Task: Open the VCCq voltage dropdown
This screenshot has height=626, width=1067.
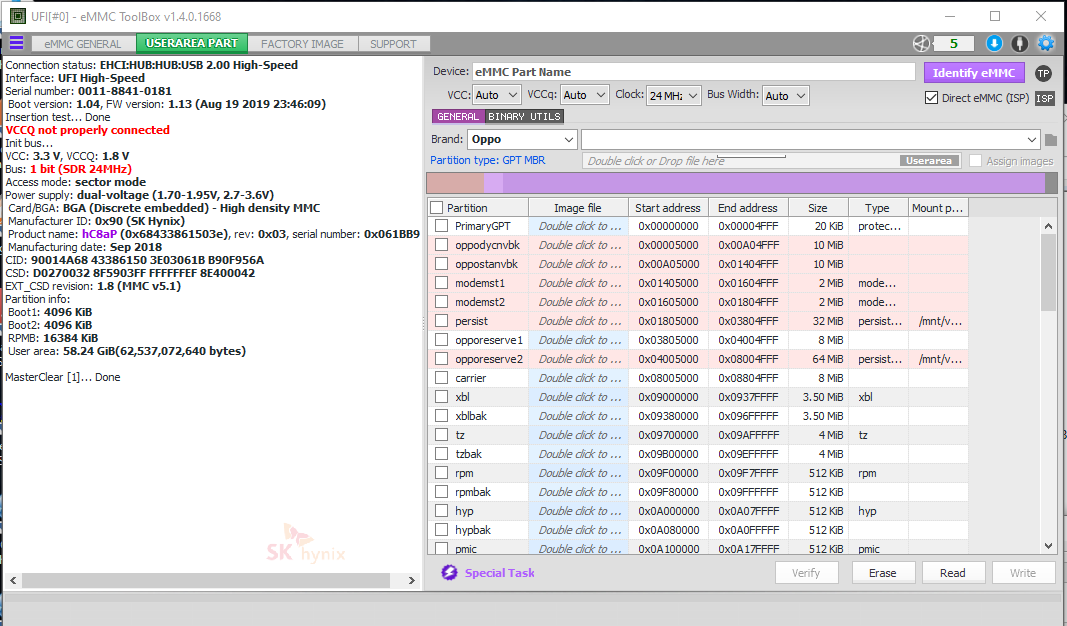Action: click(584, 95)
